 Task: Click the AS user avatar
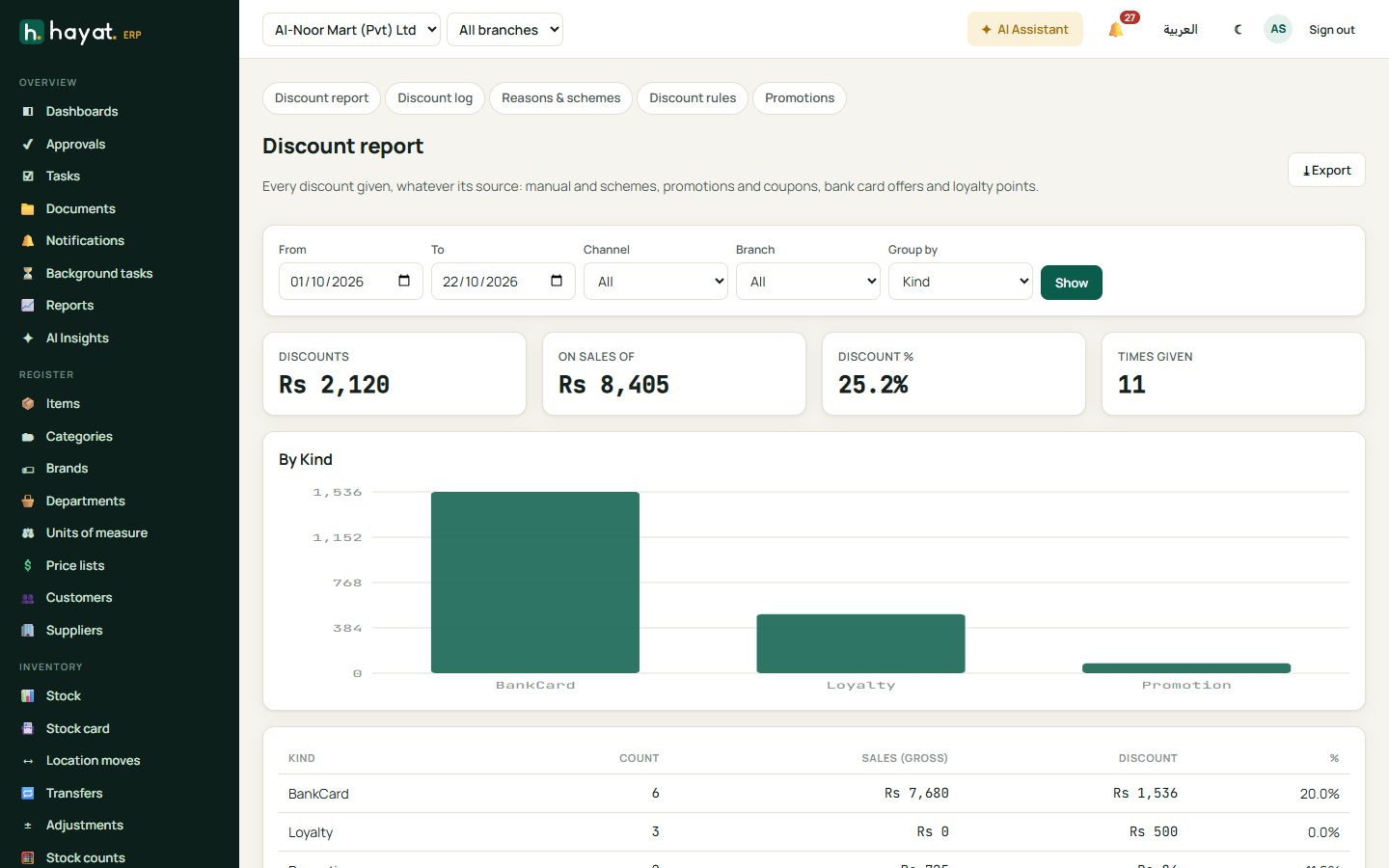(1278, 29)
